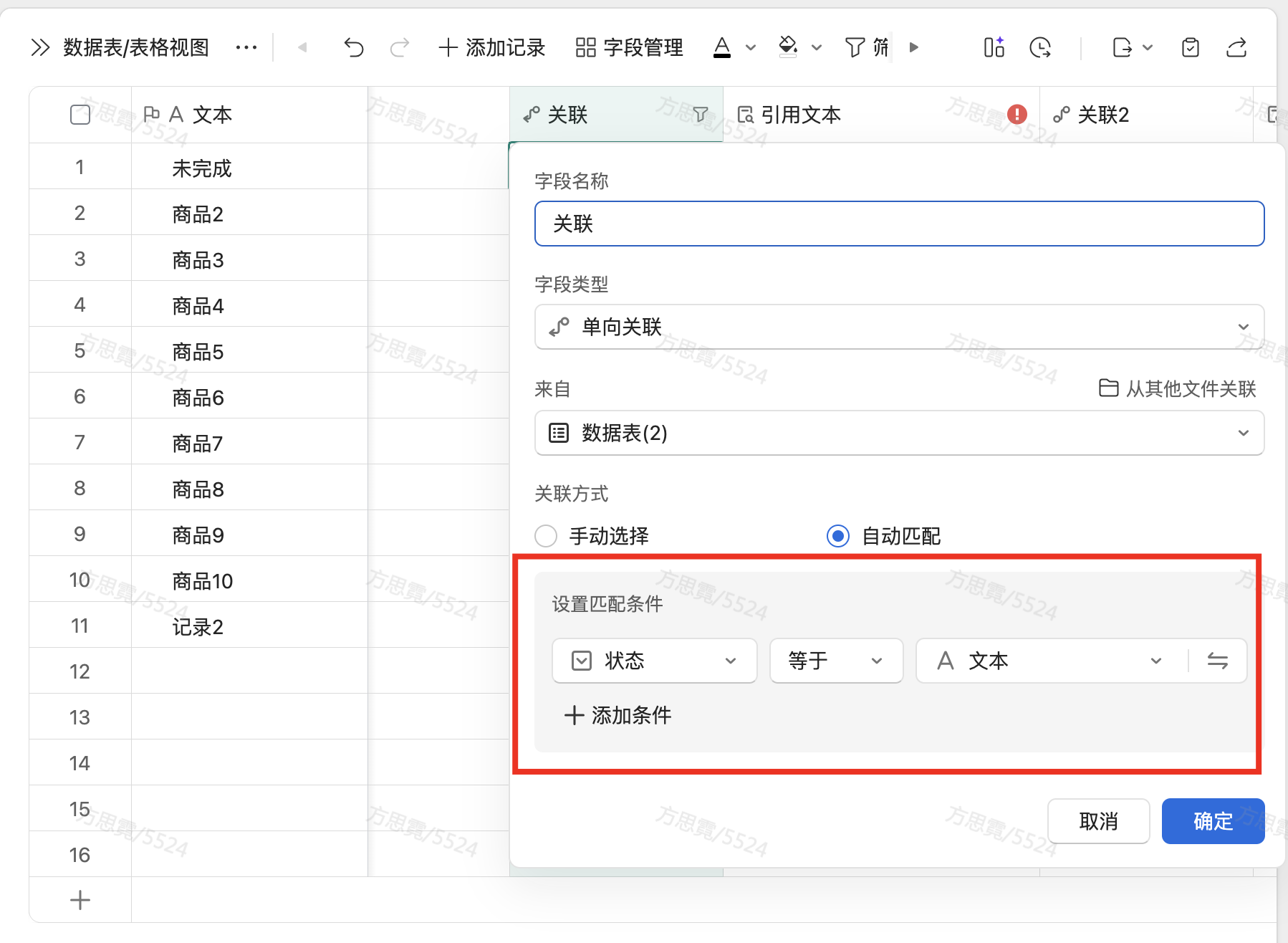This screenshot has height=943, width=1288.
Task: Select the 自动匹配 radio button
Action: [x=838, y=536]
